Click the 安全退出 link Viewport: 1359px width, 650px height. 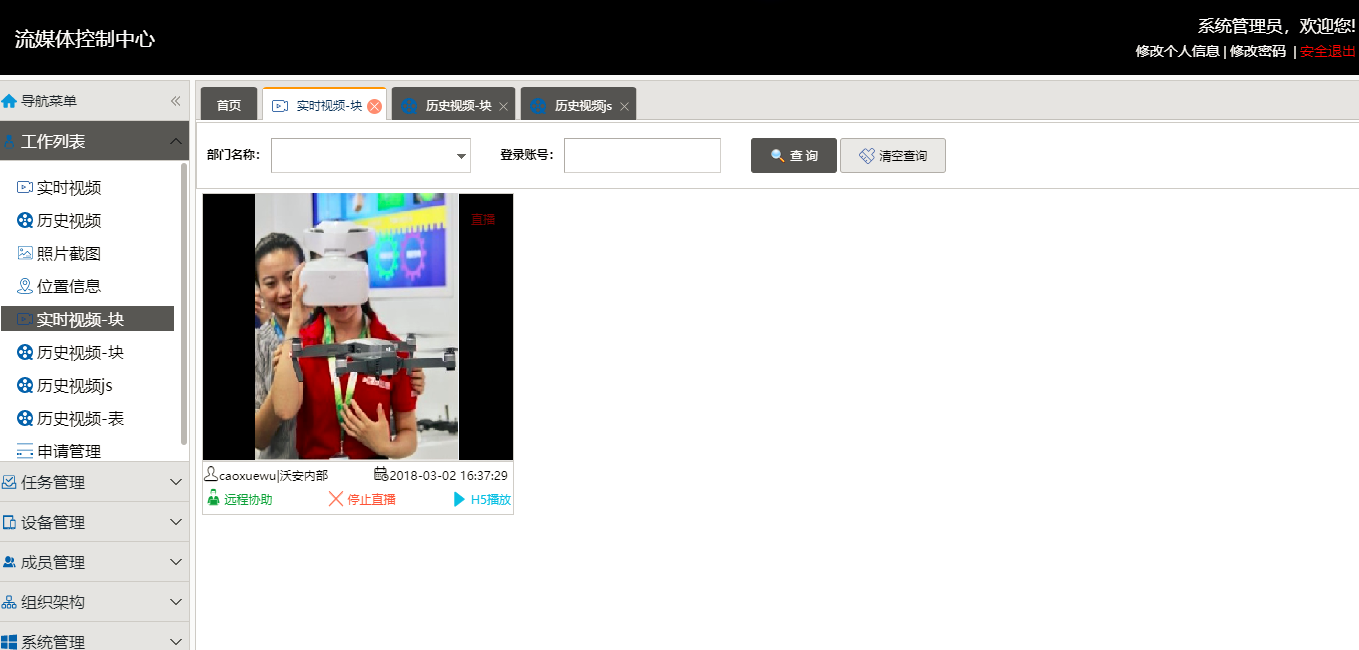(1328, 51)
